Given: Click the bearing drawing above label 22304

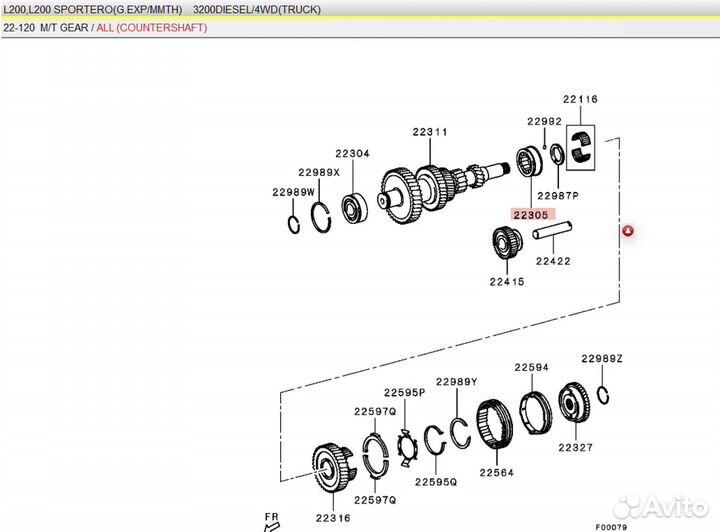Looking at the screenshot, I should (352, 209).
